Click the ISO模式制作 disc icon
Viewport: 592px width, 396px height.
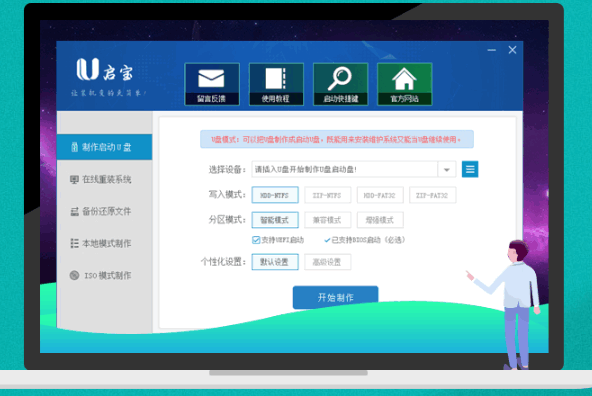point(74,275)
